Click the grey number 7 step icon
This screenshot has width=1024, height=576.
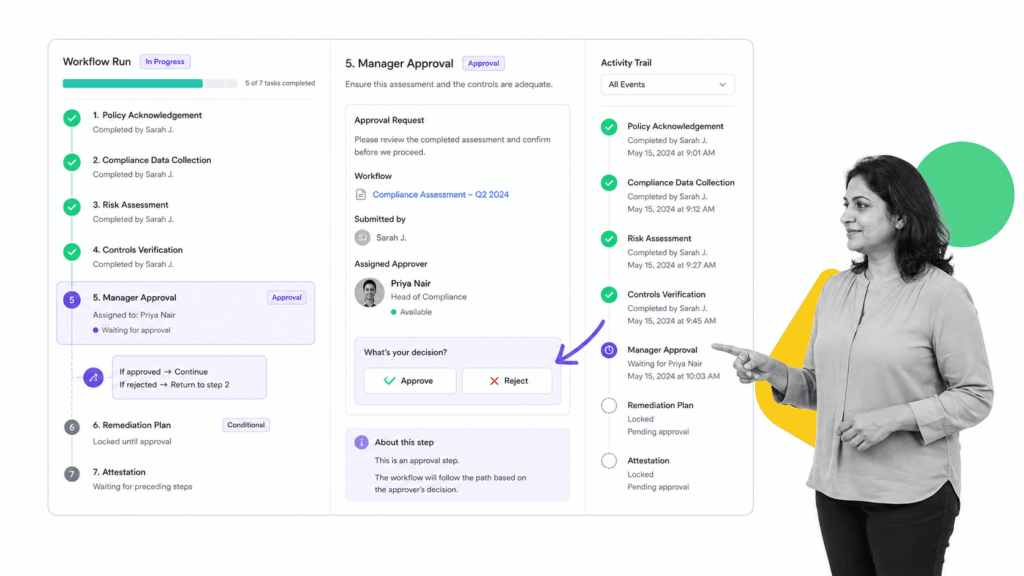(72, 473)
